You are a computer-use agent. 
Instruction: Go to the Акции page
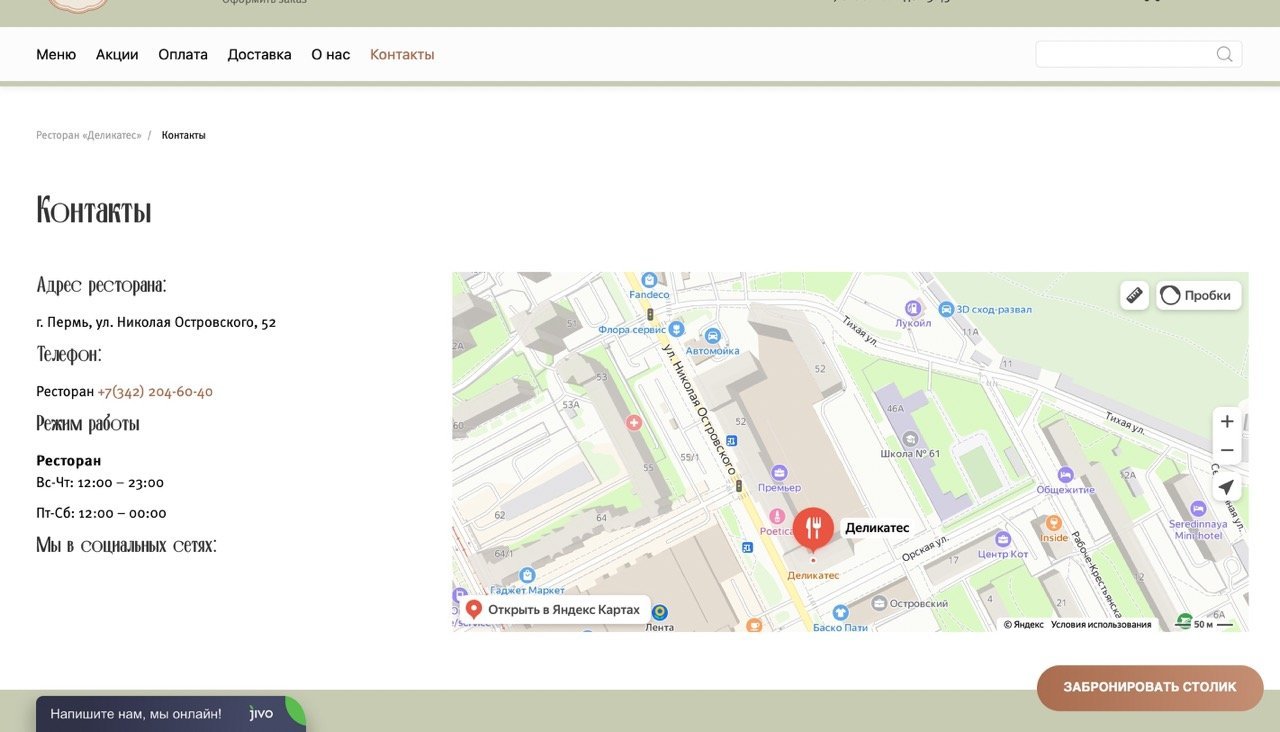117,54
